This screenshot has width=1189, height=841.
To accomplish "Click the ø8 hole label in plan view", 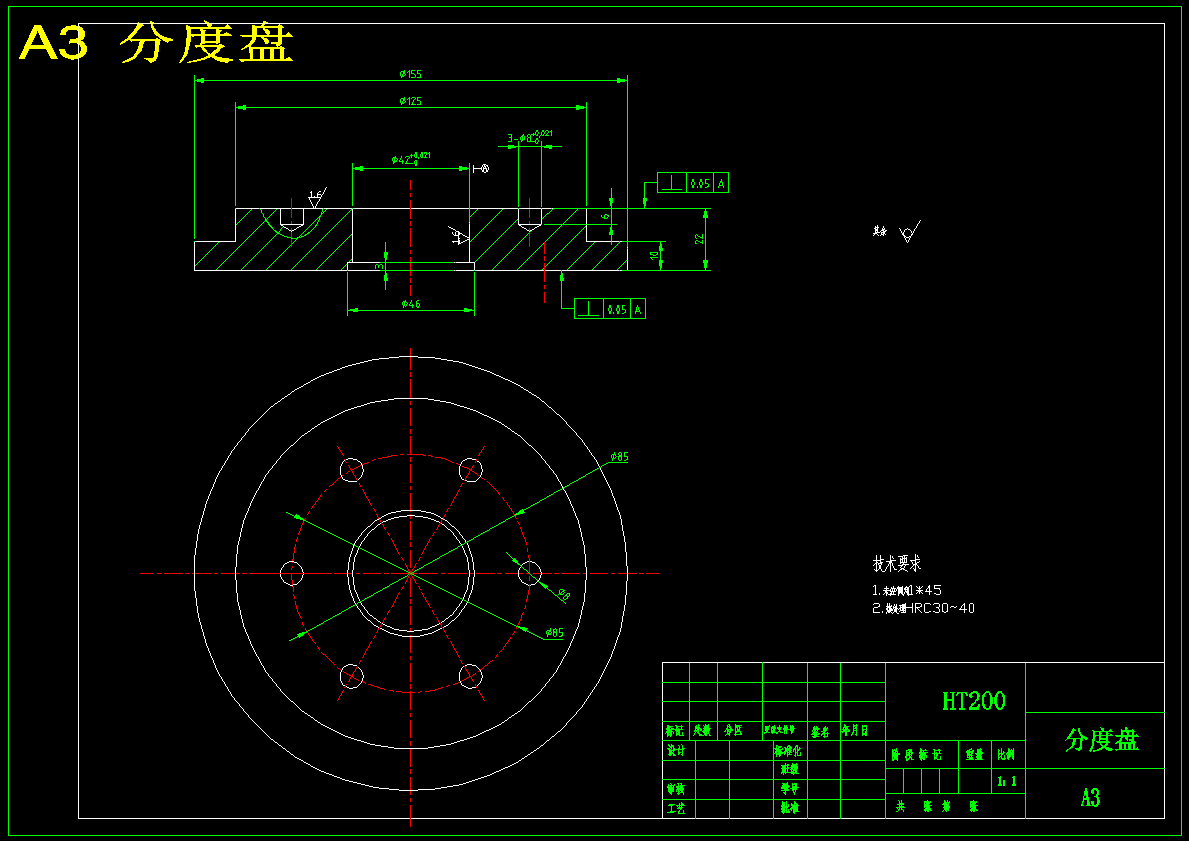I will coord(563,595).
